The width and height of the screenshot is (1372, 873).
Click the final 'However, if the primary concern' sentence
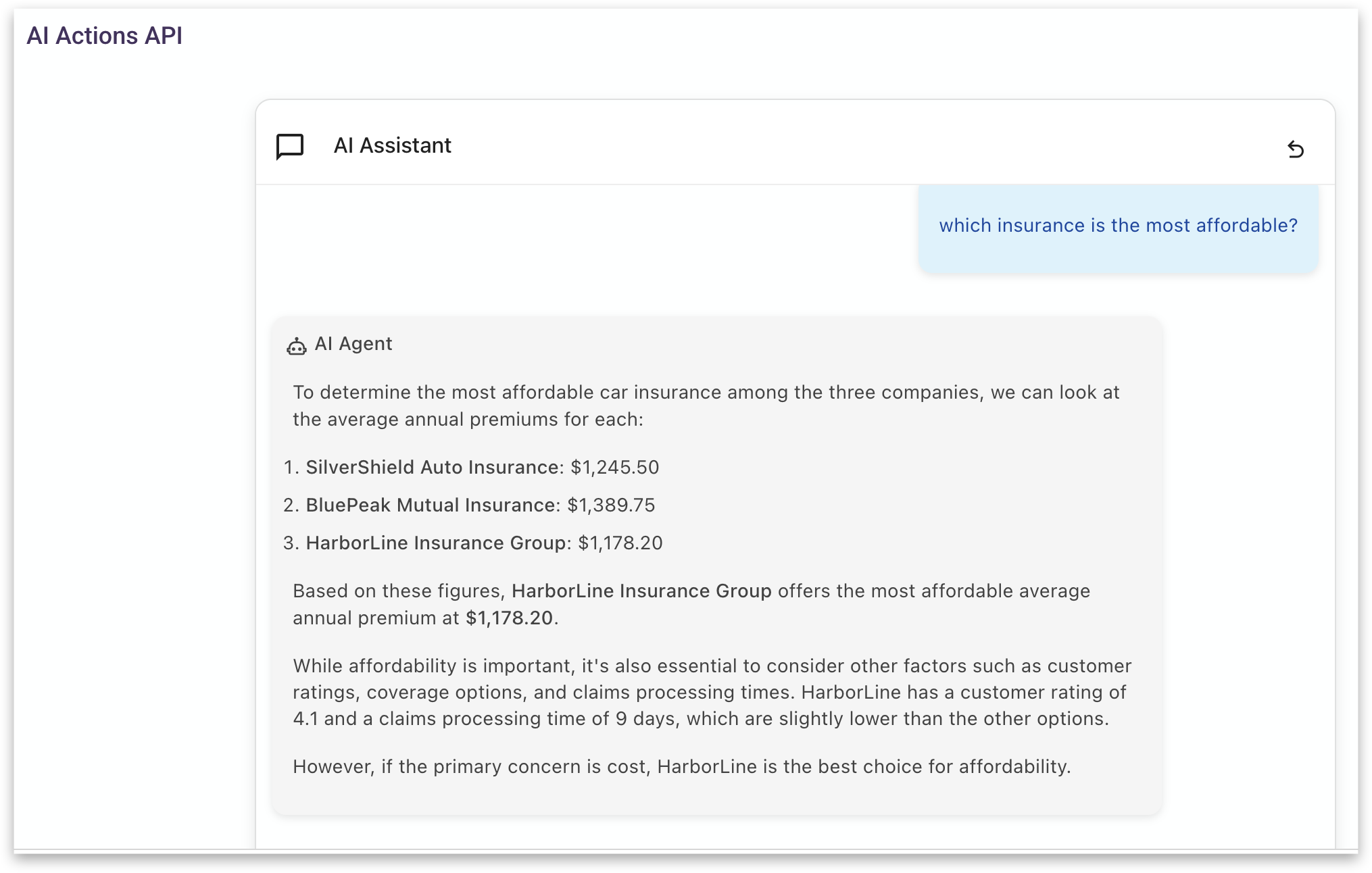(x=681, y=766)
